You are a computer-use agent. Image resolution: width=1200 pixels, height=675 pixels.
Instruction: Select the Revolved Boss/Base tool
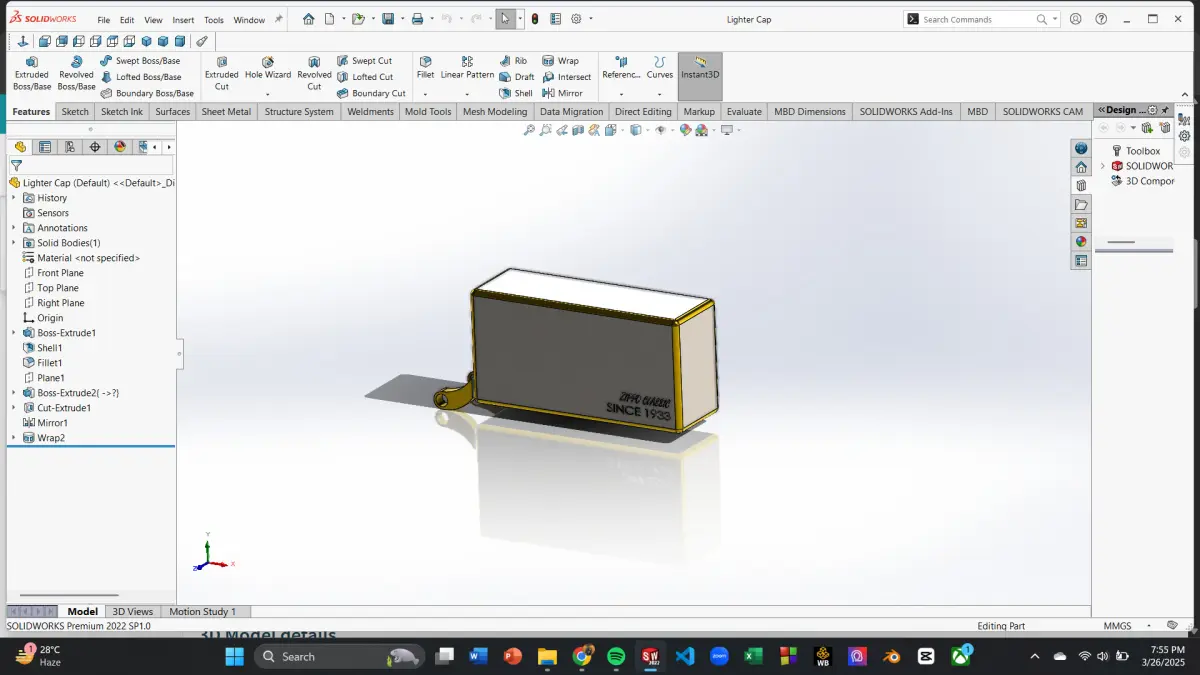pyautogui.click(x=76, y=74)
